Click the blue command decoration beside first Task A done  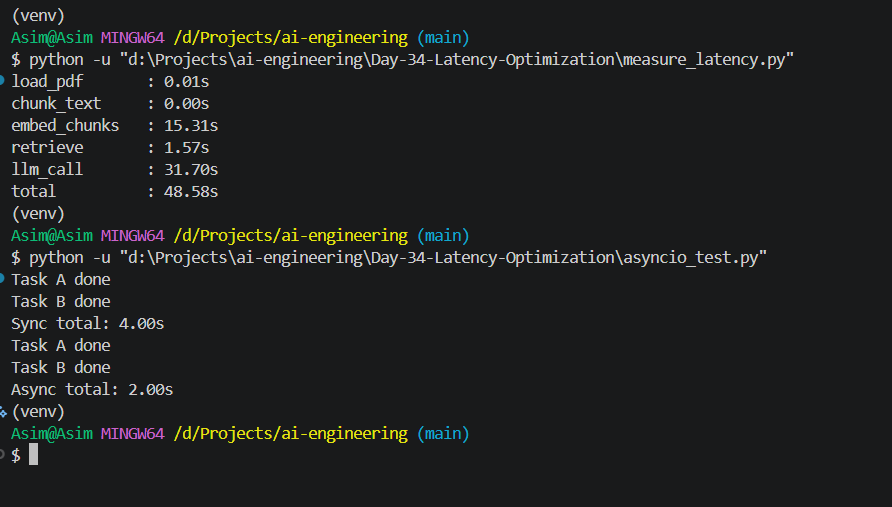pyautogui.click(x=2, y=279)
